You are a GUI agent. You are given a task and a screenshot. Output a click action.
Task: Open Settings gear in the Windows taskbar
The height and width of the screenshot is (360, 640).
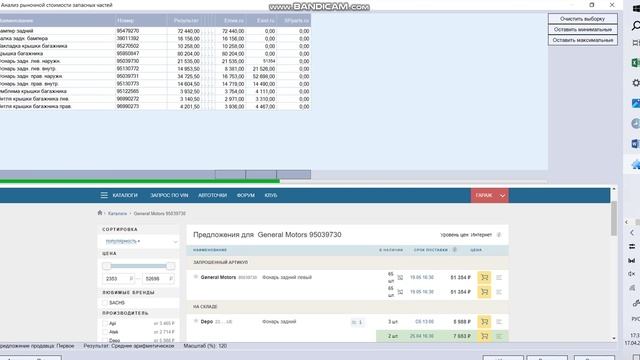[636, 83]
